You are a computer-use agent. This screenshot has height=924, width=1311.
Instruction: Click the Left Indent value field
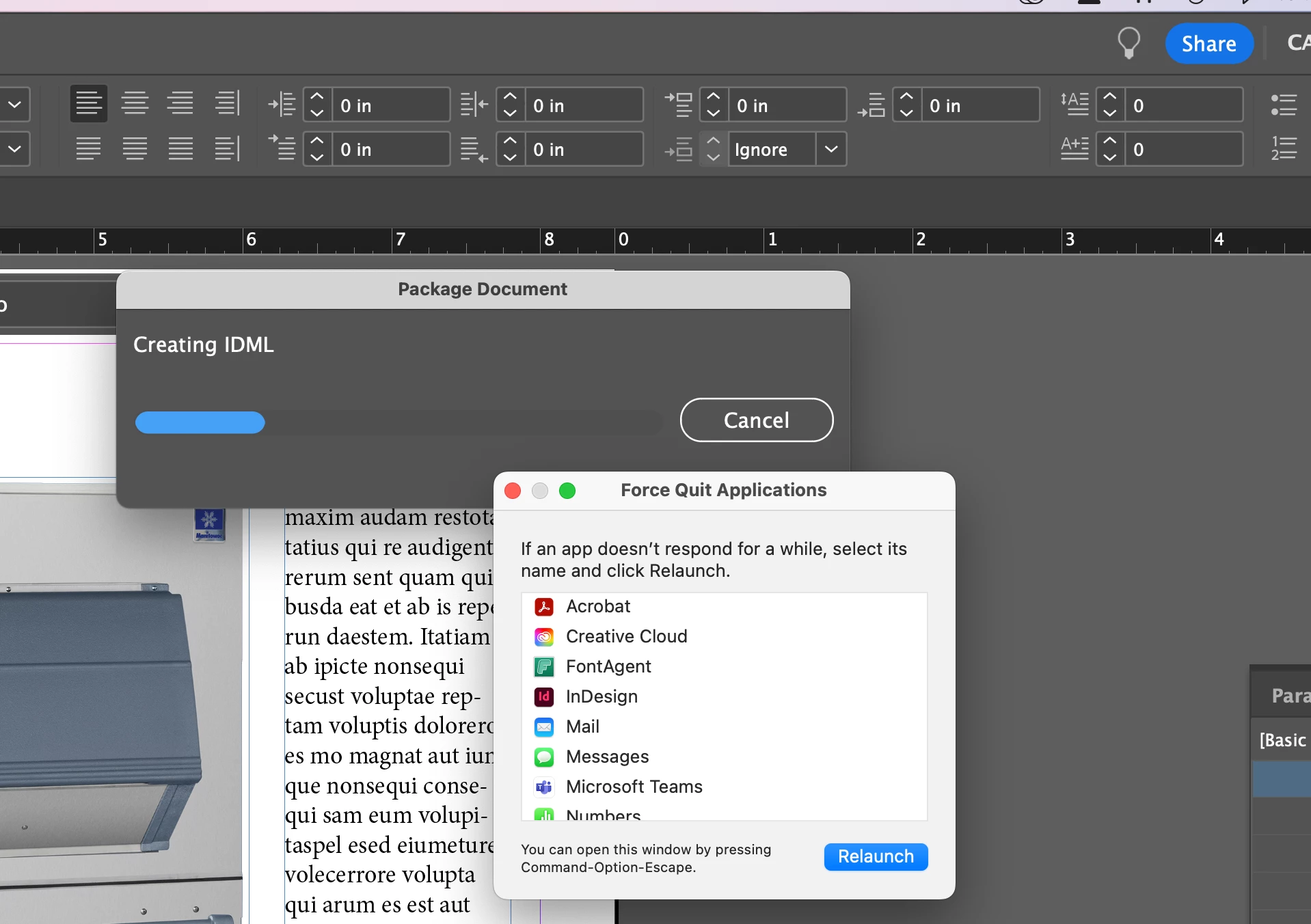[391, 105]
